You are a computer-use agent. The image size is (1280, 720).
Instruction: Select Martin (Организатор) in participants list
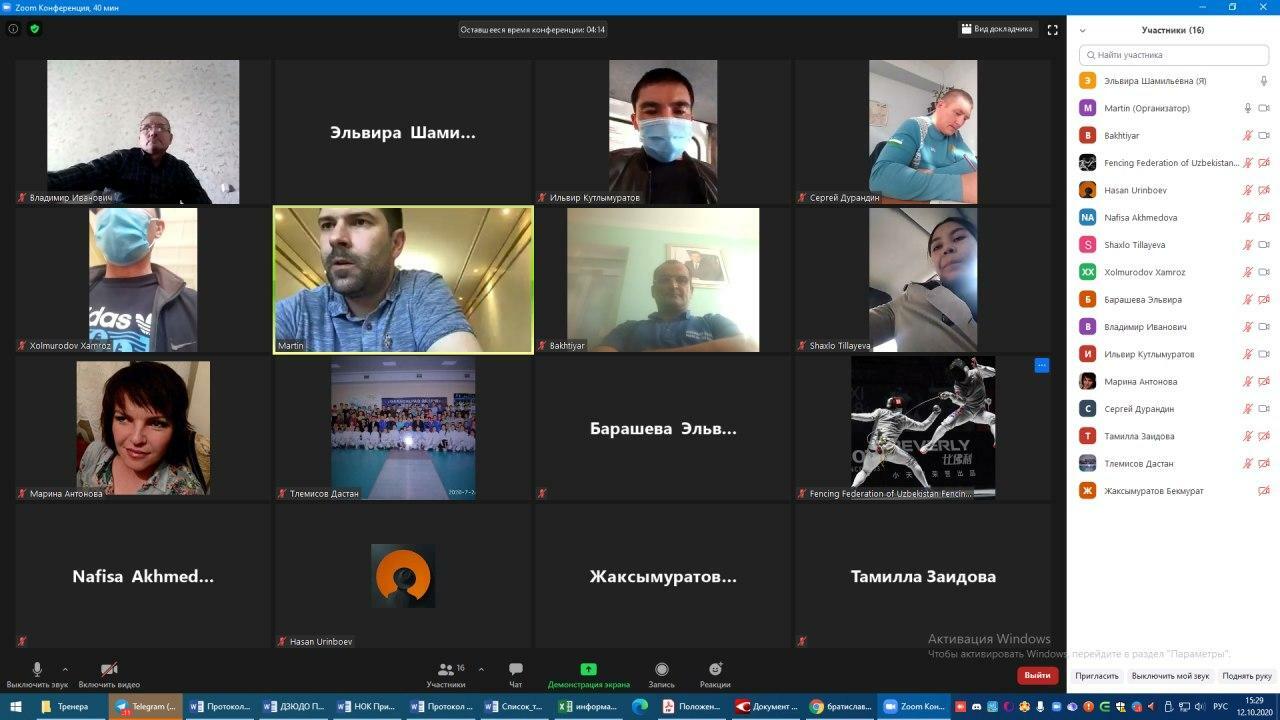point(1173,108)
